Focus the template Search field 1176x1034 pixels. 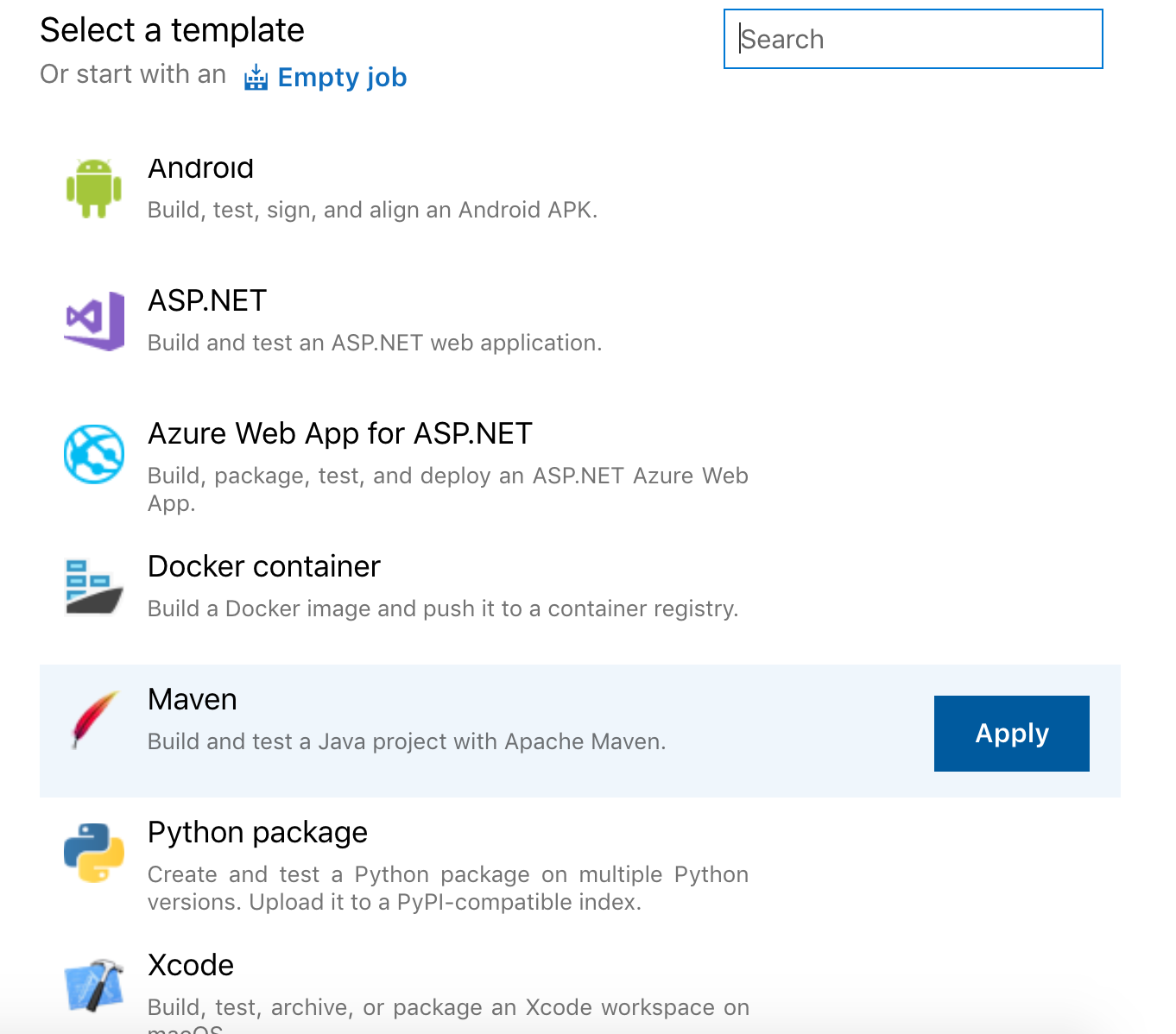913,39
